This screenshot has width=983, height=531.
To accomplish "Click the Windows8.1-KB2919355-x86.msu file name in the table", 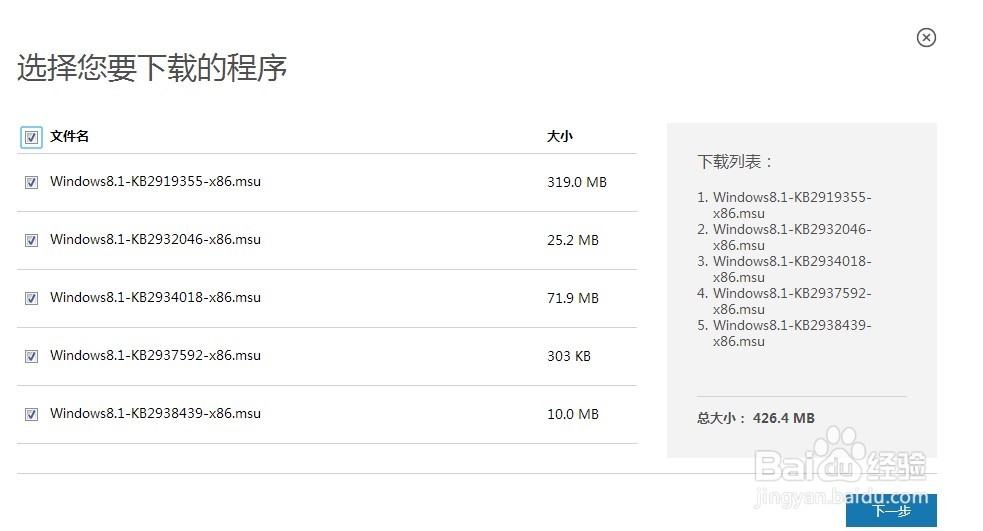I will pyautogui.click(x=155, y=182).
